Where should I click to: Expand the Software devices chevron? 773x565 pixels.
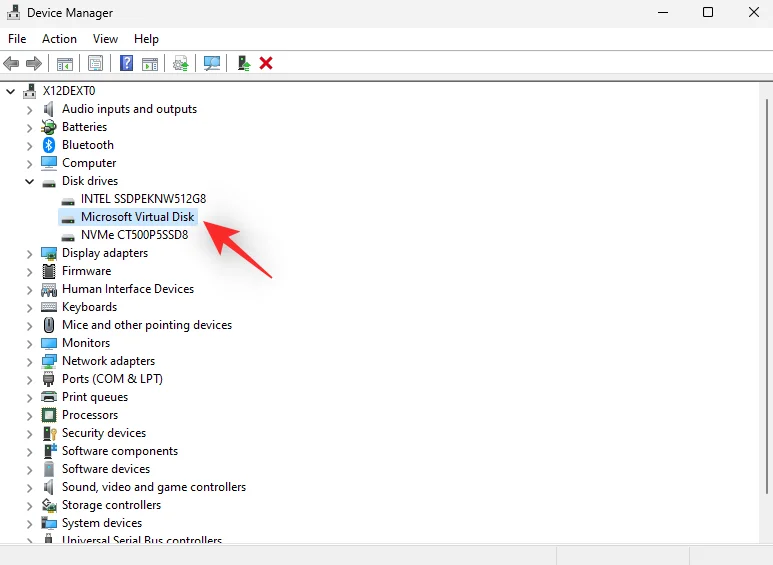30,469
